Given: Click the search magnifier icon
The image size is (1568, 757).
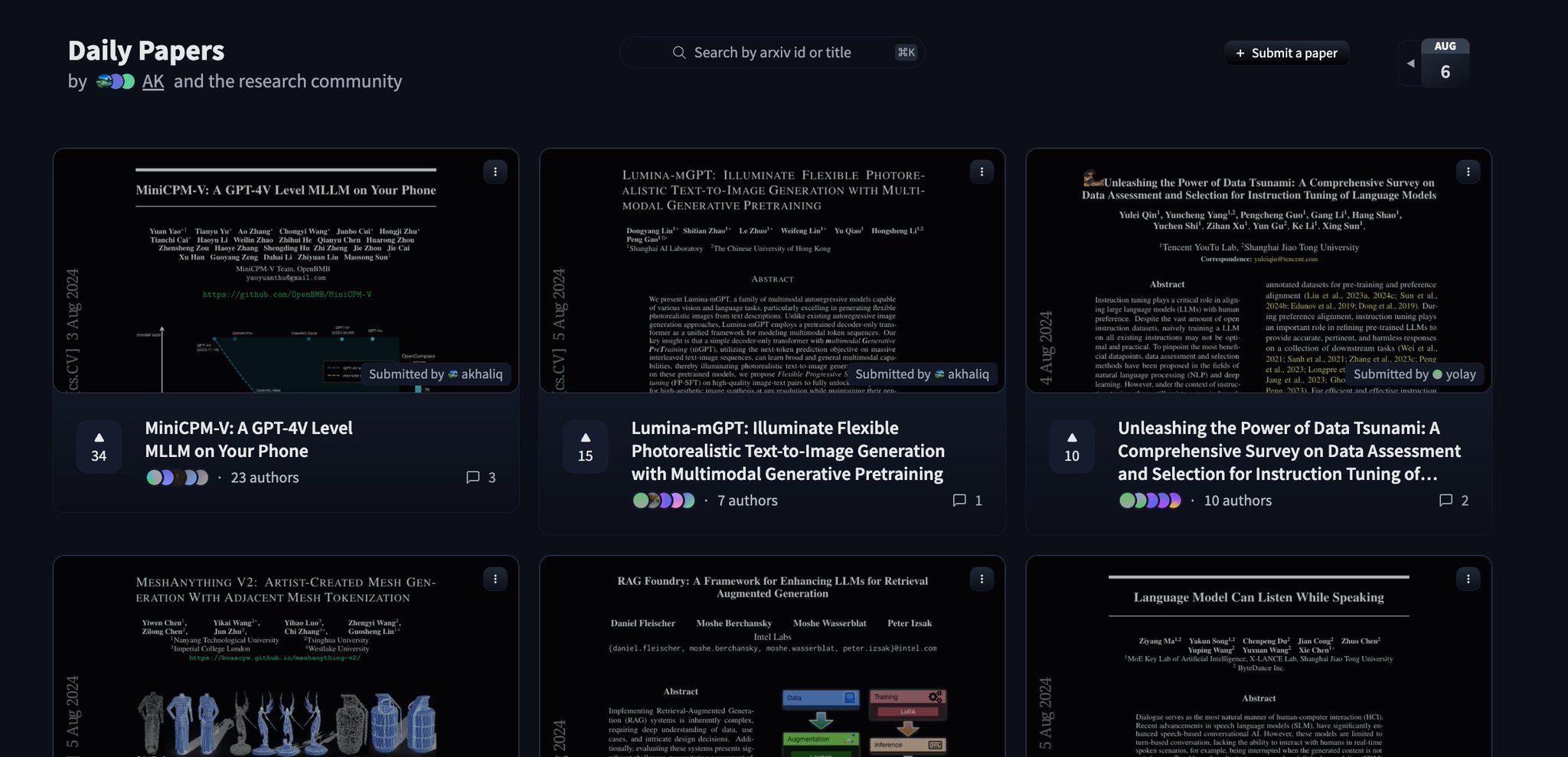Looking at the screenshot, I should coord(678,53).
